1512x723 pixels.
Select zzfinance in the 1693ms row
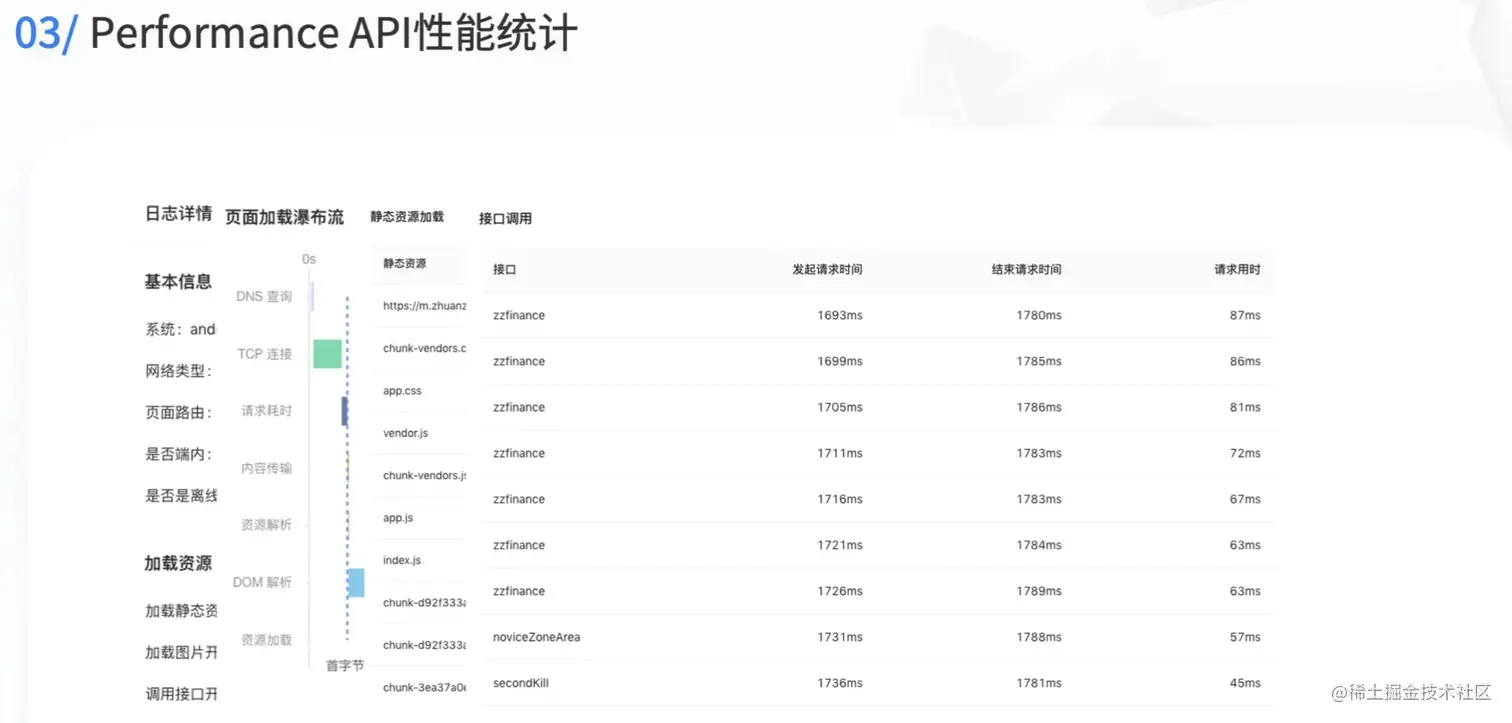(x=519, y=315)
